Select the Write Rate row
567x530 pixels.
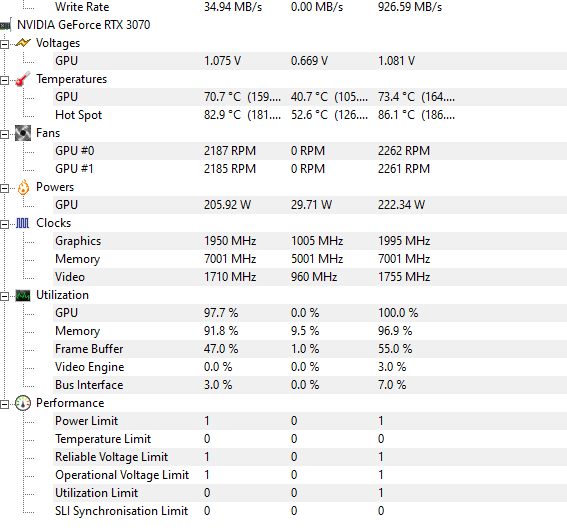(x=310, y=7)
